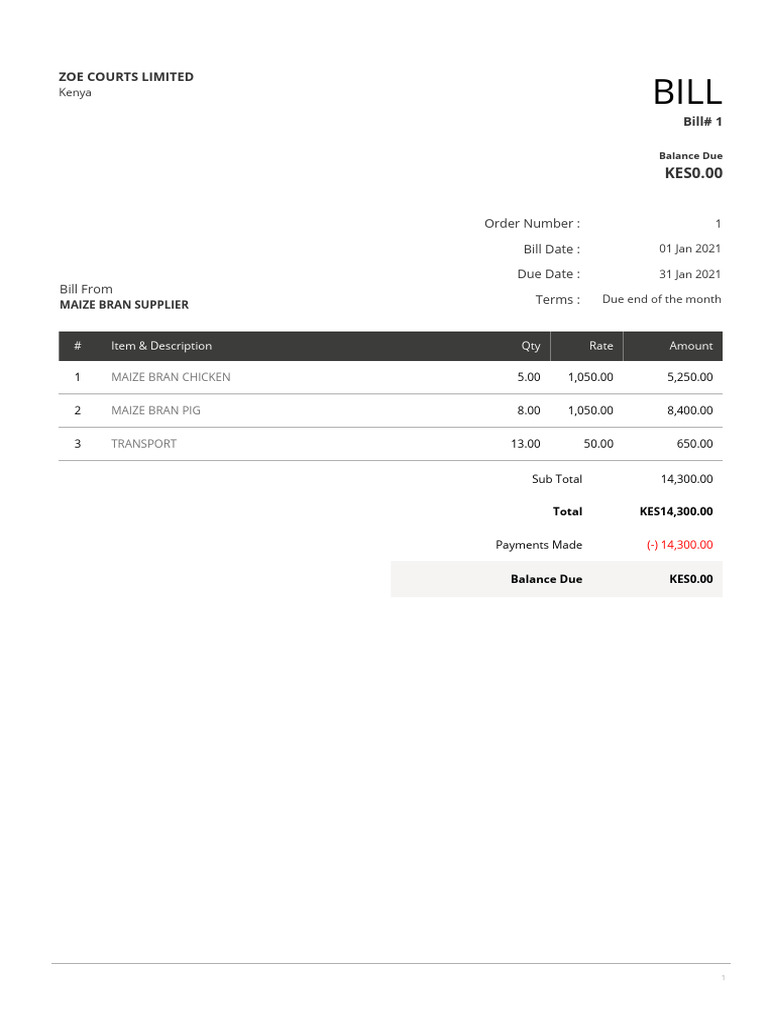Click the Amount column header

click(691, 346)
